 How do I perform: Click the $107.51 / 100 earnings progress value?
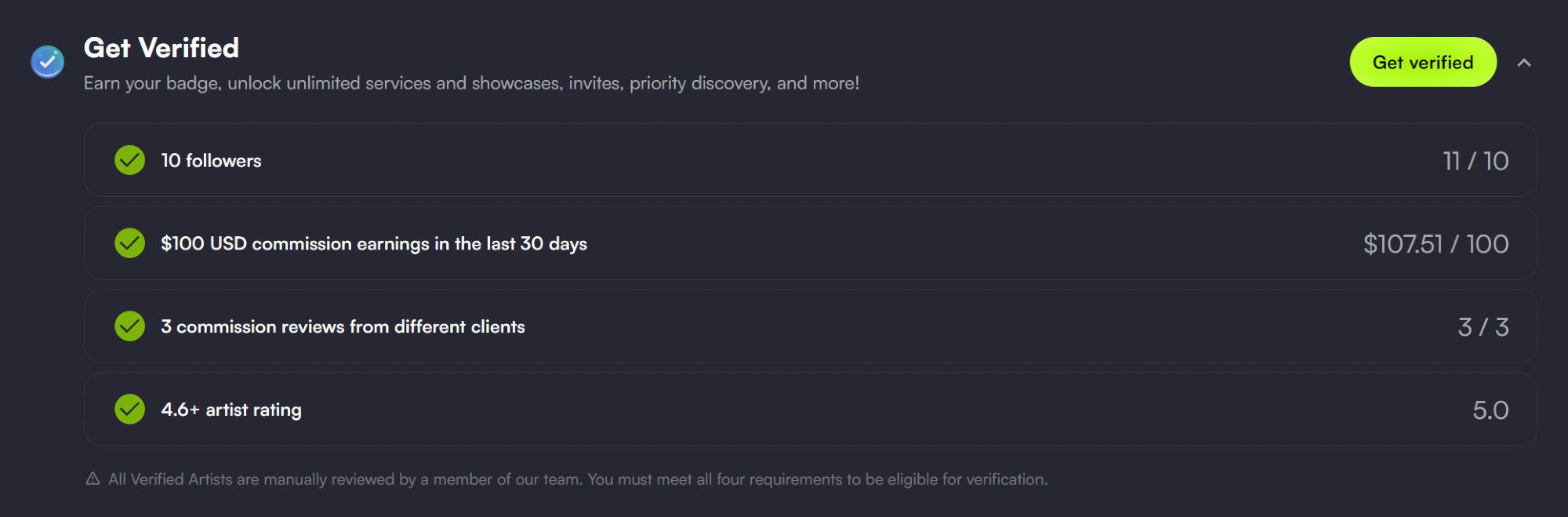[1436, 244]
